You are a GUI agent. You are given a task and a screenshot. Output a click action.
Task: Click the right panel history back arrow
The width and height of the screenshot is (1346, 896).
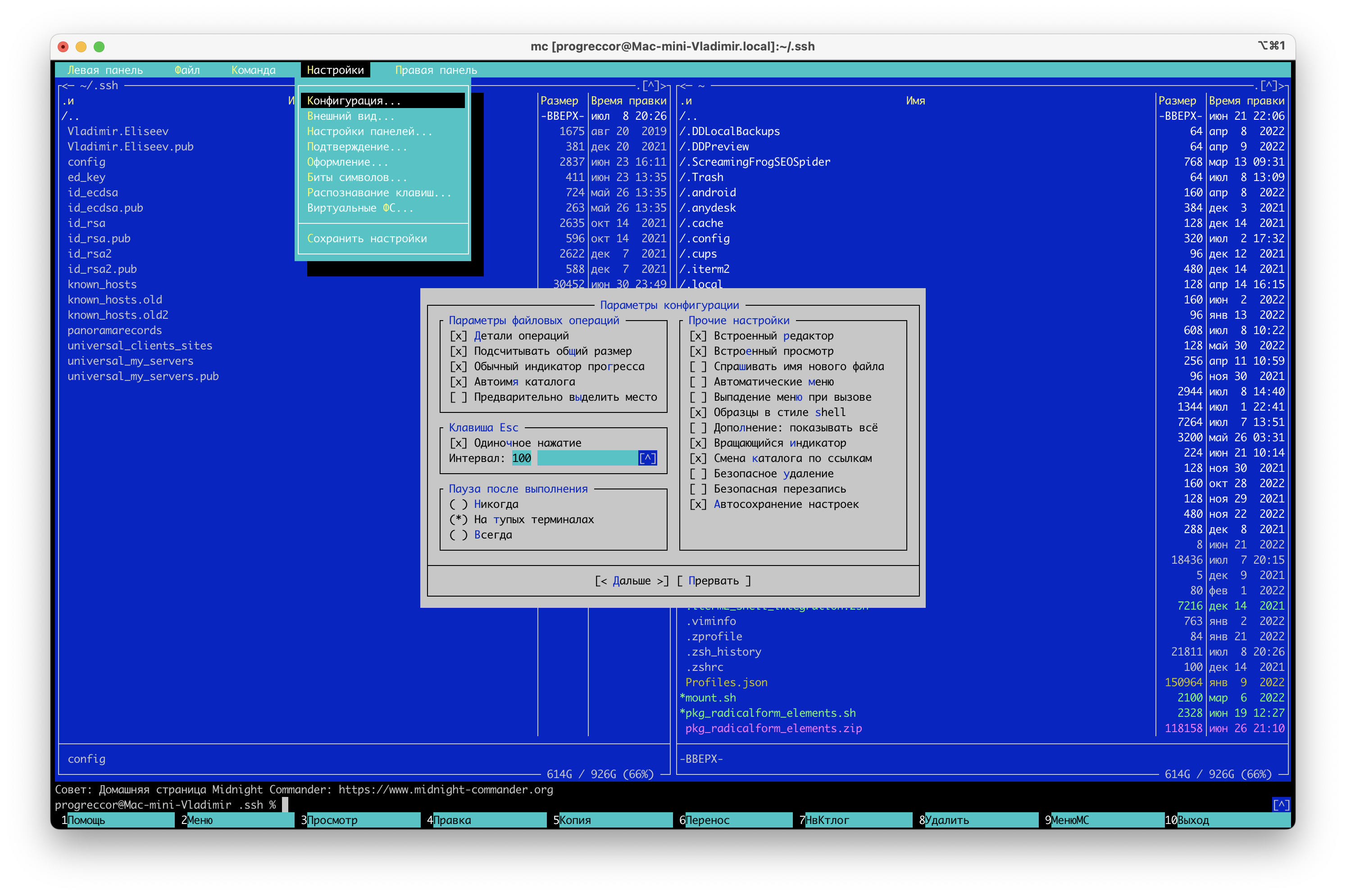(682, 86)
